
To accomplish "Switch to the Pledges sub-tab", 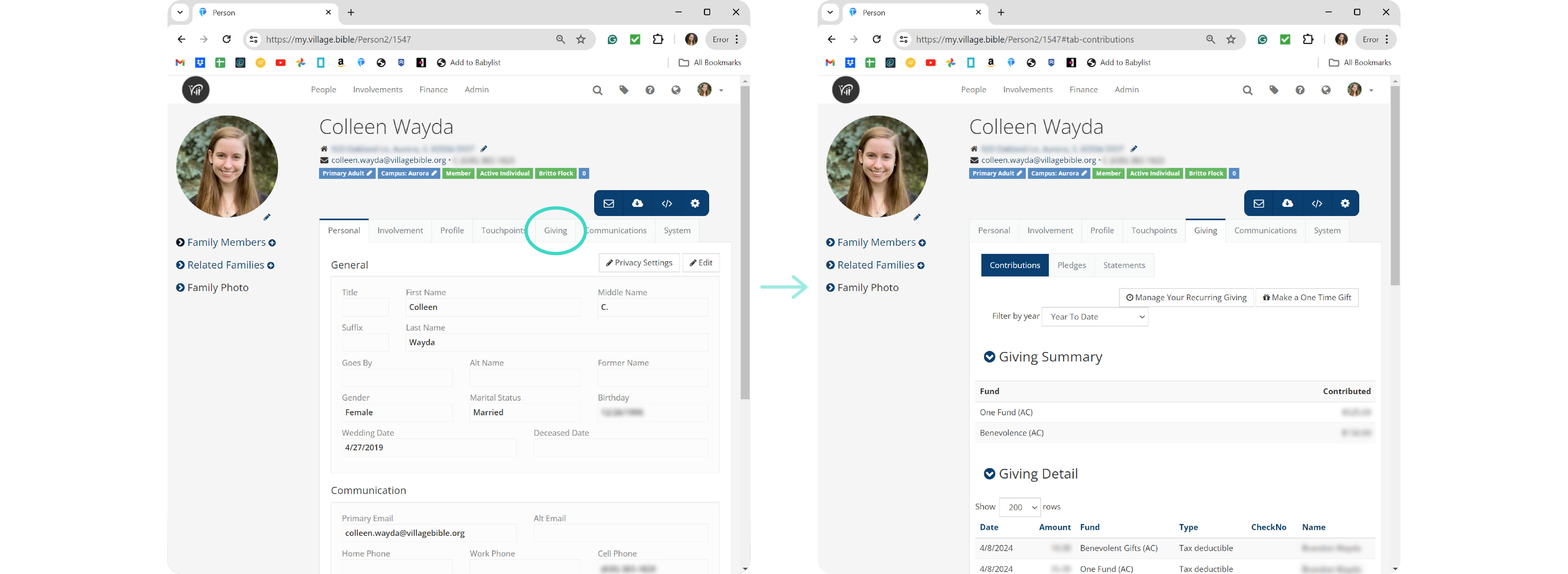I will pyautogui.click(x=1071, y=266).
